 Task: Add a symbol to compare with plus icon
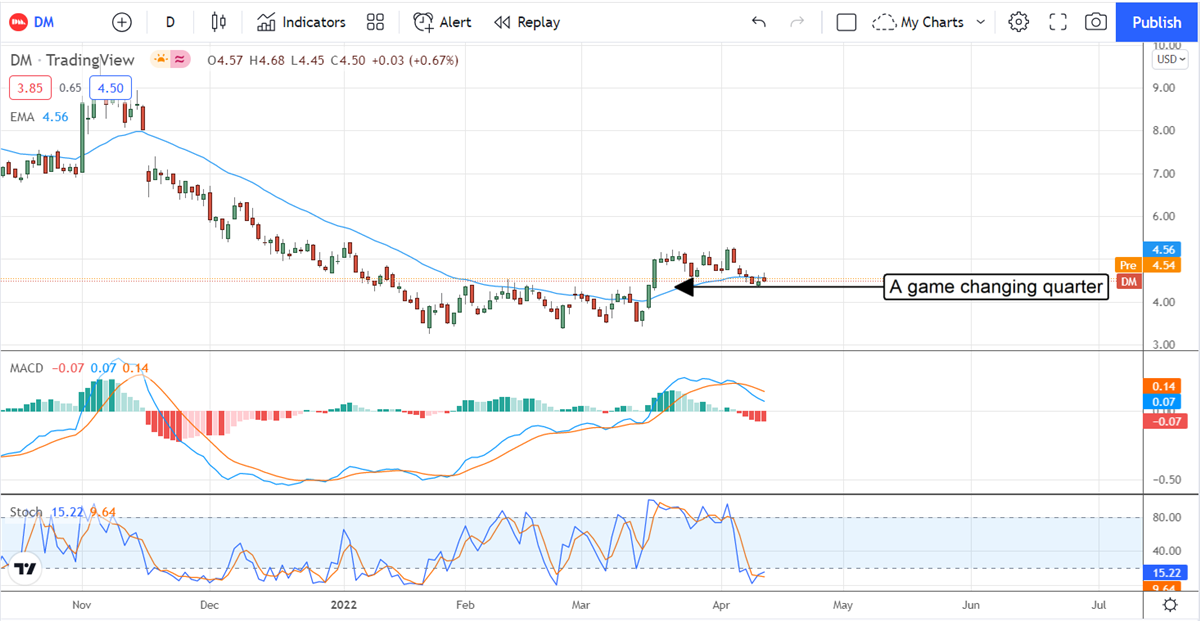pos(122,22)
